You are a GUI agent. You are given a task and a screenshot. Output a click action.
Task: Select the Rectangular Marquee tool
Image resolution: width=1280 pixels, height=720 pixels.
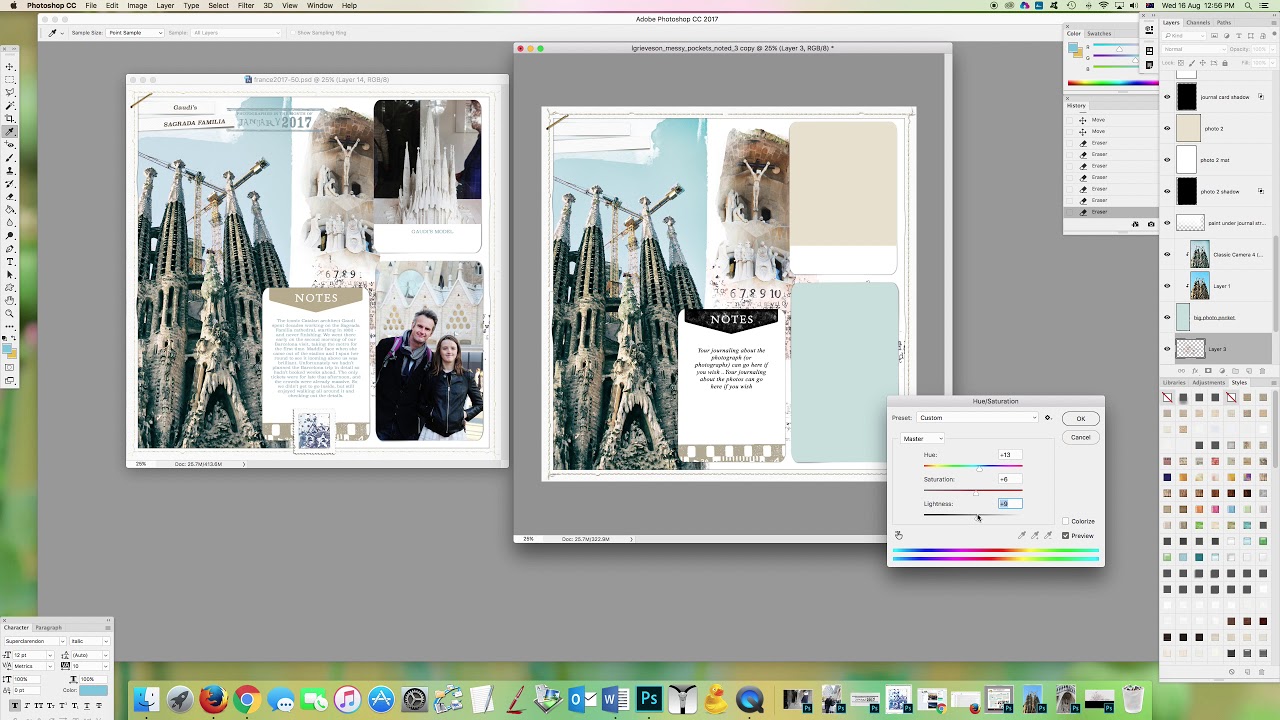(x=10, y=79)
